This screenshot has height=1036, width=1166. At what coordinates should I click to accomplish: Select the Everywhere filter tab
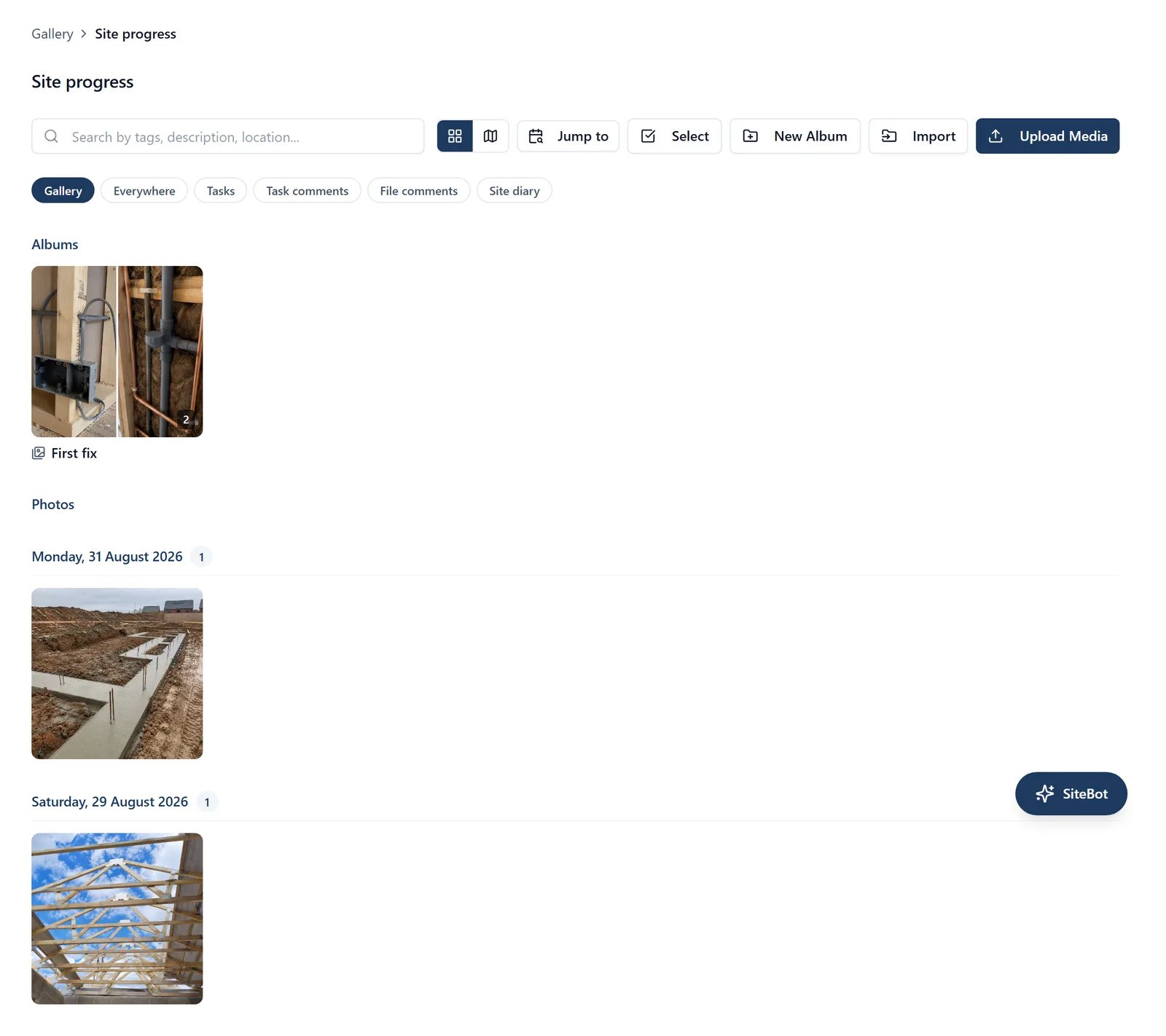pos(144,190)
